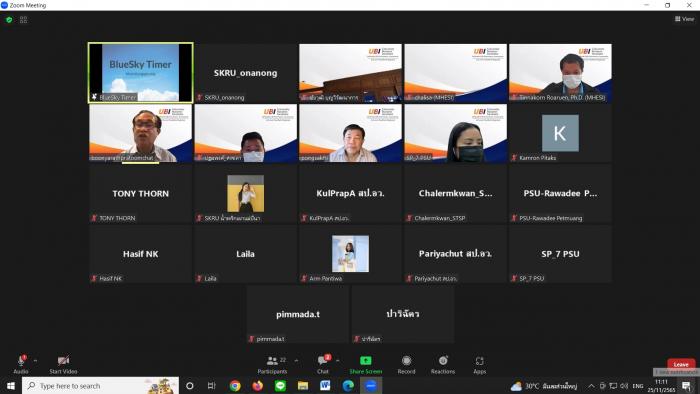The width and height of the screenshot is (700, 394).
Task: Open the Word app in the taskbar
Action: point(325,386)
